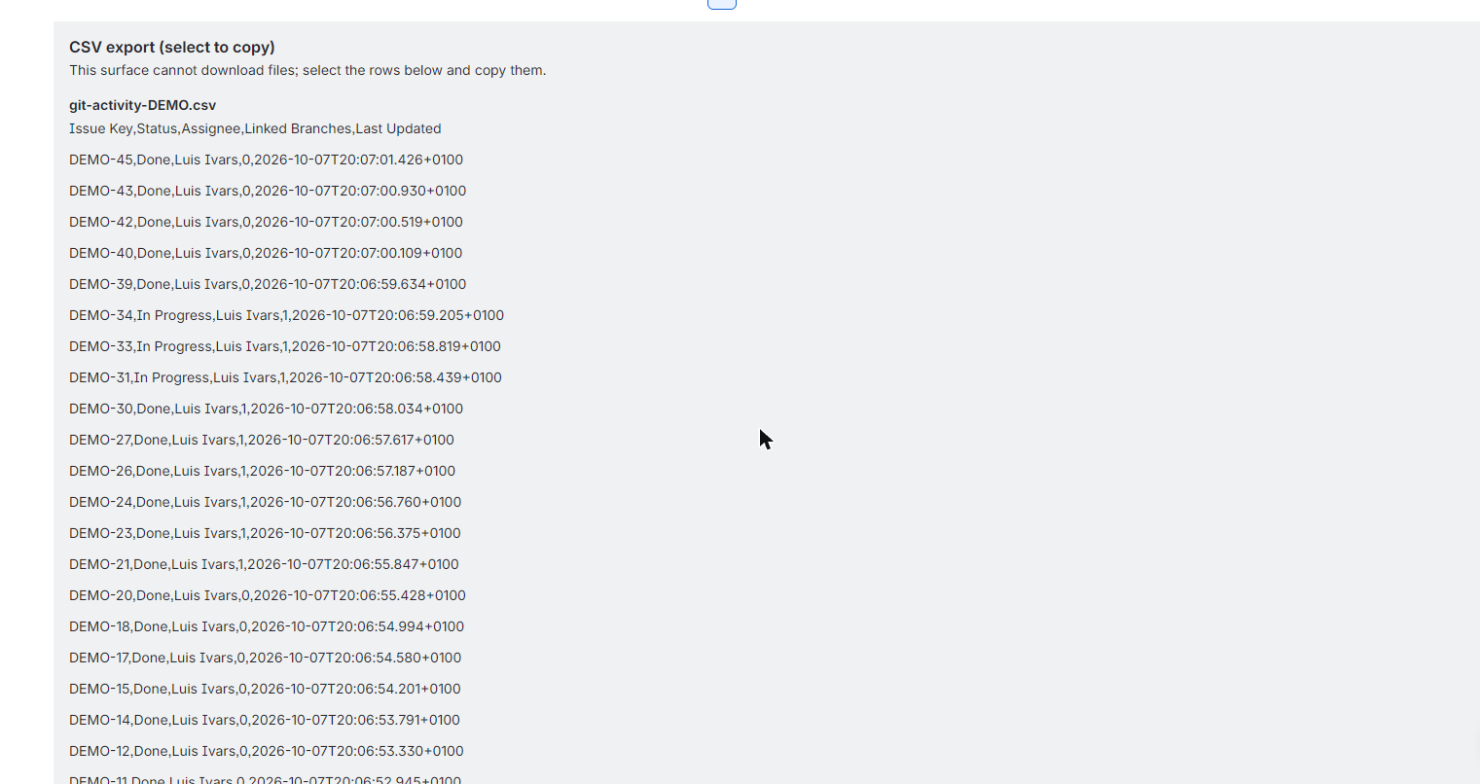
Task: Click the DEMO-27 row text
Action: click(x=261, y=439)
